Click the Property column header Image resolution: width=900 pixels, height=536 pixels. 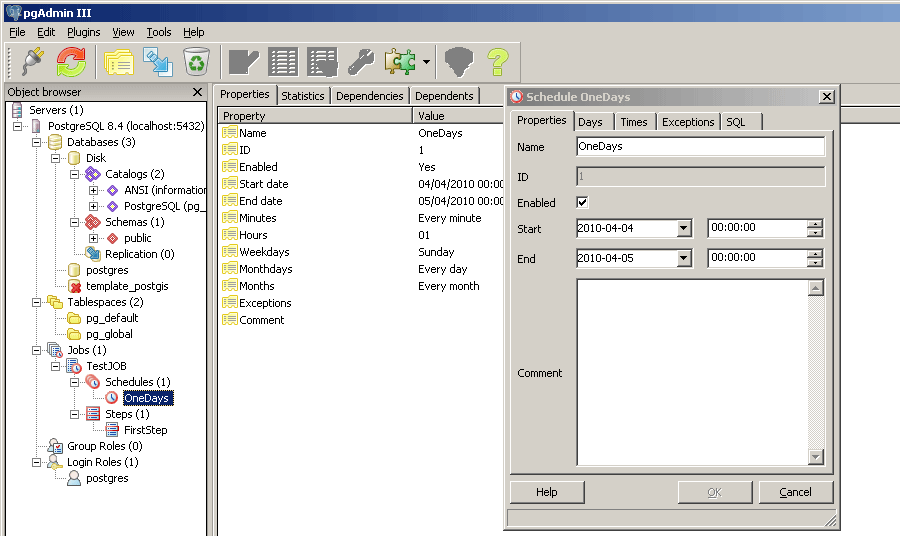(x=315, y=116)
